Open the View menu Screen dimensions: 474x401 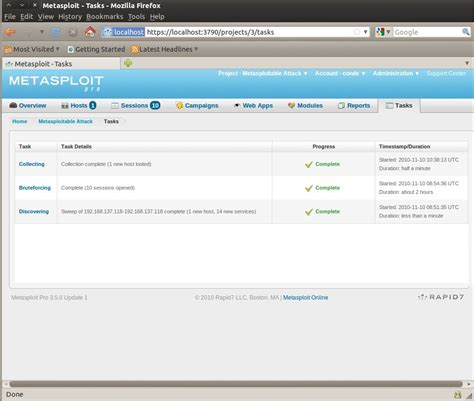pyautogui.click(x=46, y=17)
